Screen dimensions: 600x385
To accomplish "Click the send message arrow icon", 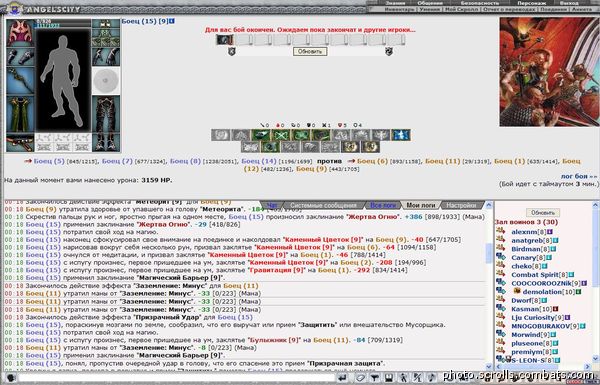I will click(x=343, y=378).
